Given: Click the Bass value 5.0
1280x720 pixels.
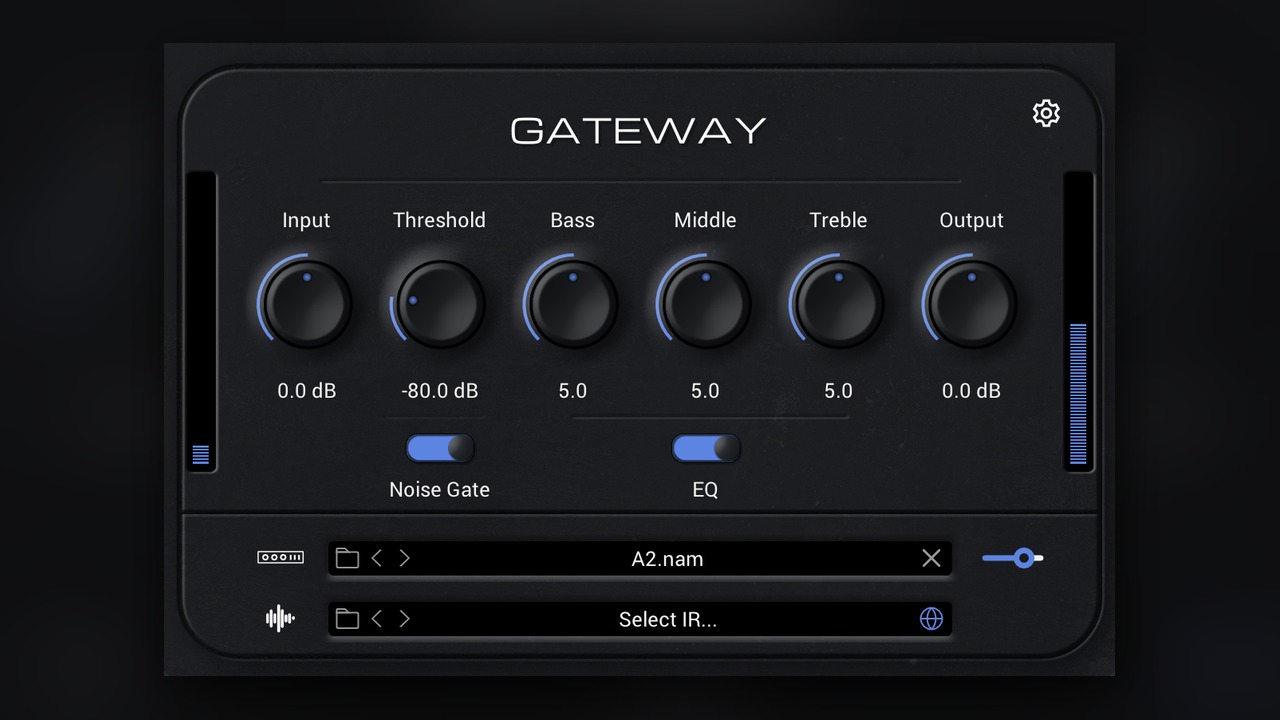Looking at the screenshot, I should (x=573, y=391).
